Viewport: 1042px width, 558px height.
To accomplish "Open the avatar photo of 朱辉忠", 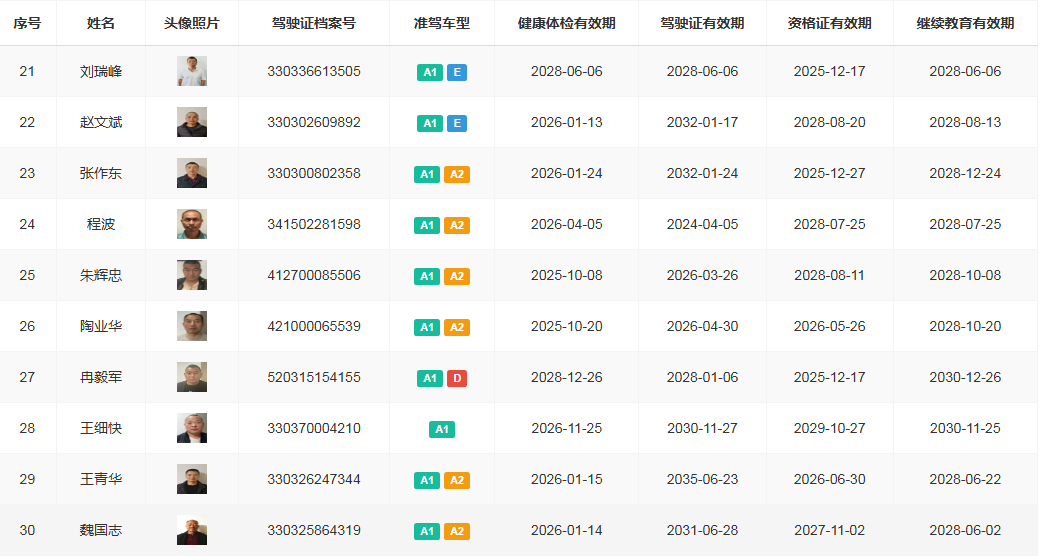I will point(192,276).
